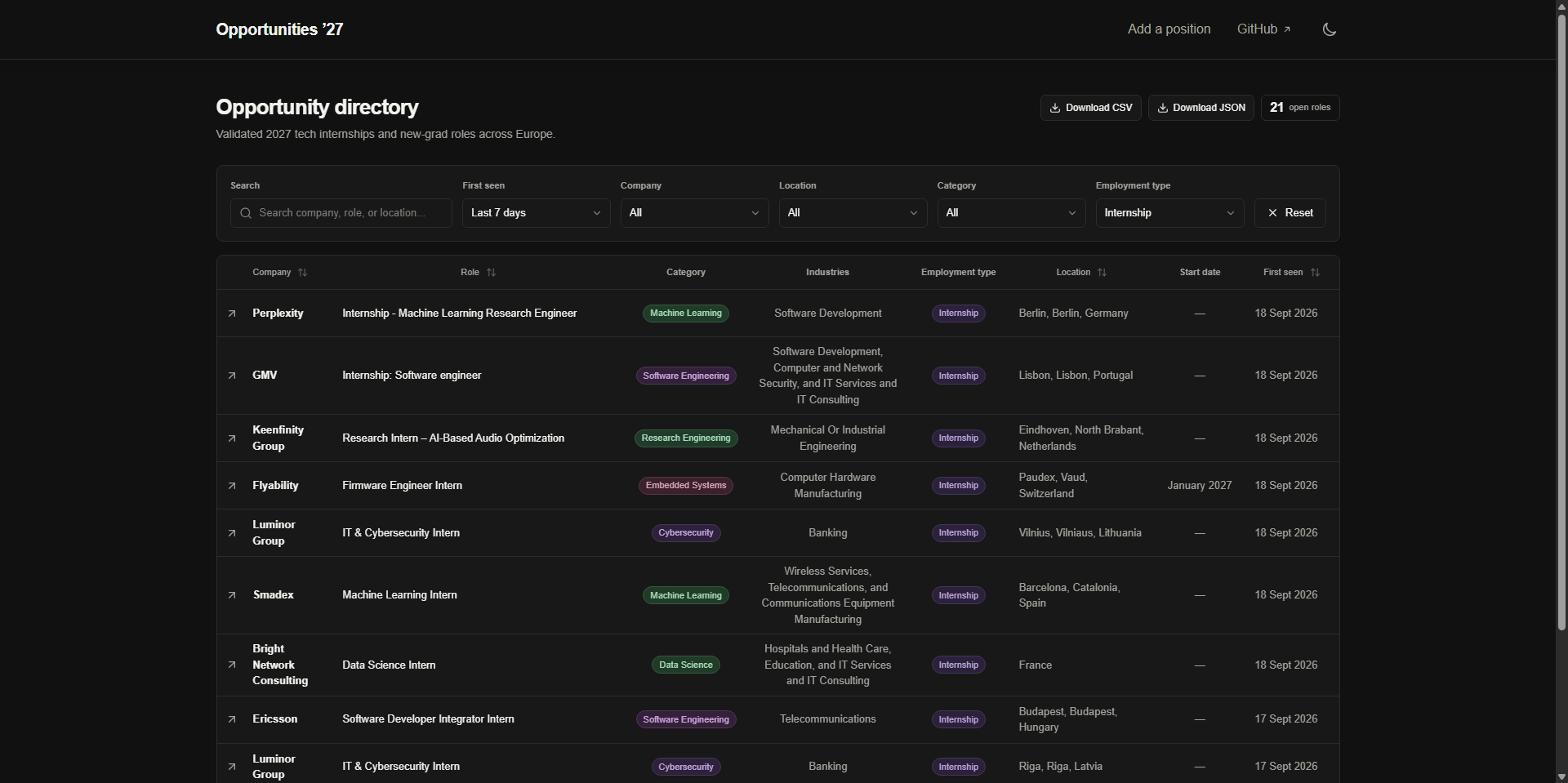
Task: Click the Data Science category tag
Action: click(x=686, y=665)
